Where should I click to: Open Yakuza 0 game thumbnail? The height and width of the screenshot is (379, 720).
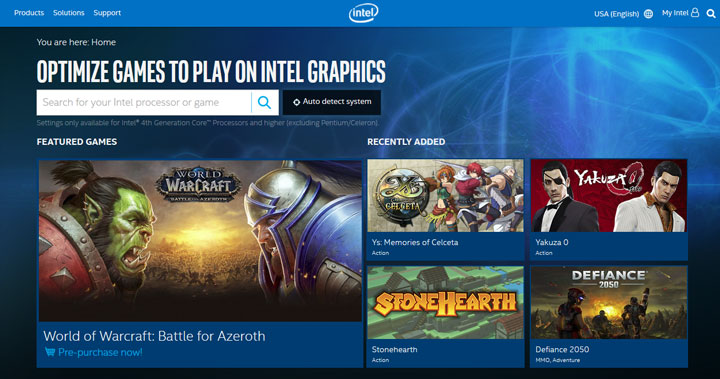609,196
